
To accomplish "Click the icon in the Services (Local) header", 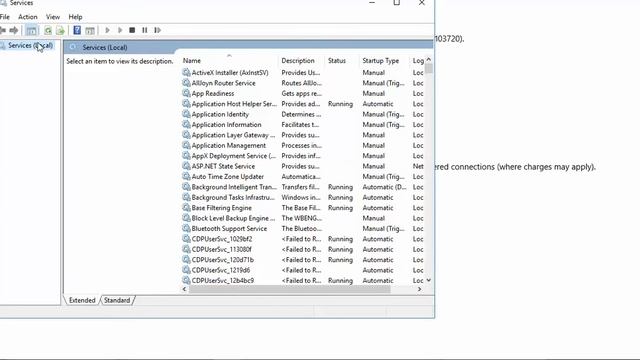I will [73, 47].
